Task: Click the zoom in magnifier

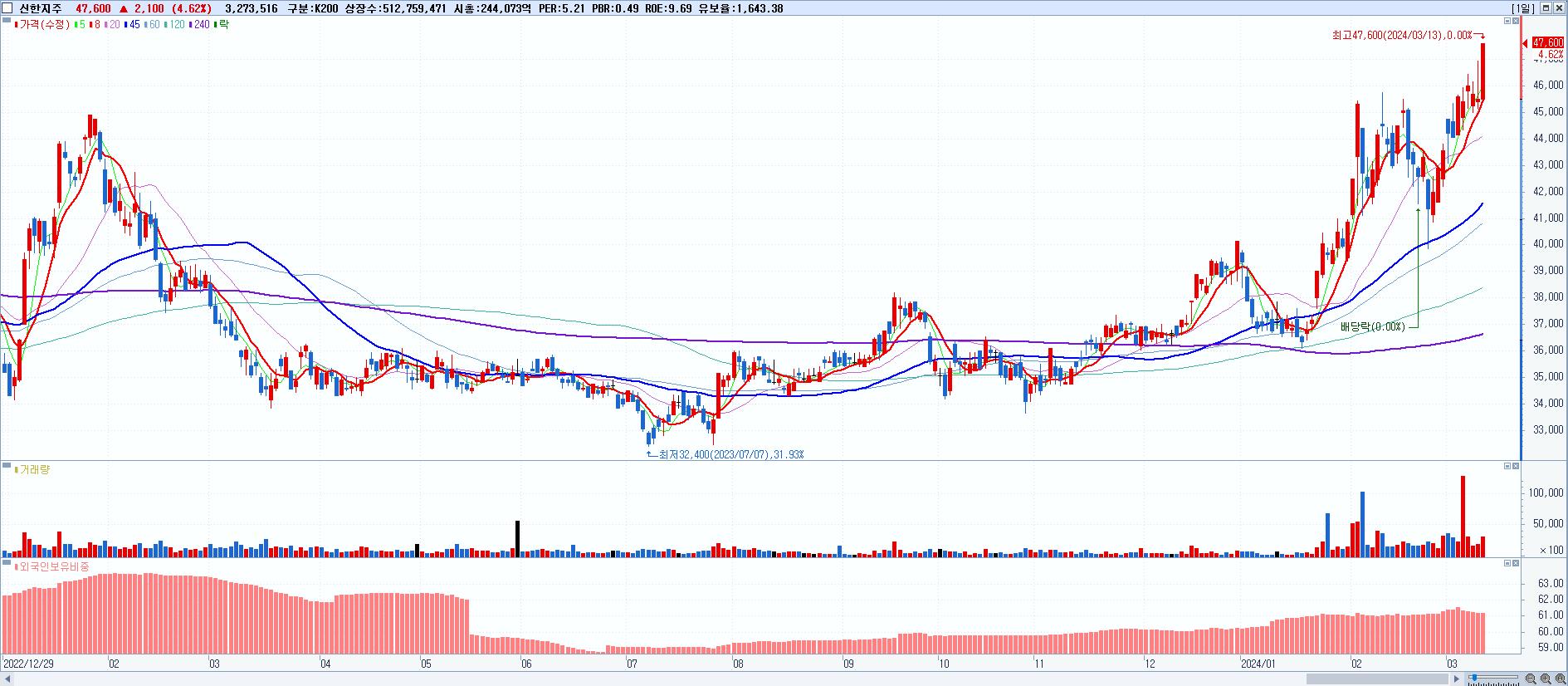Action: click(1546, 679)
